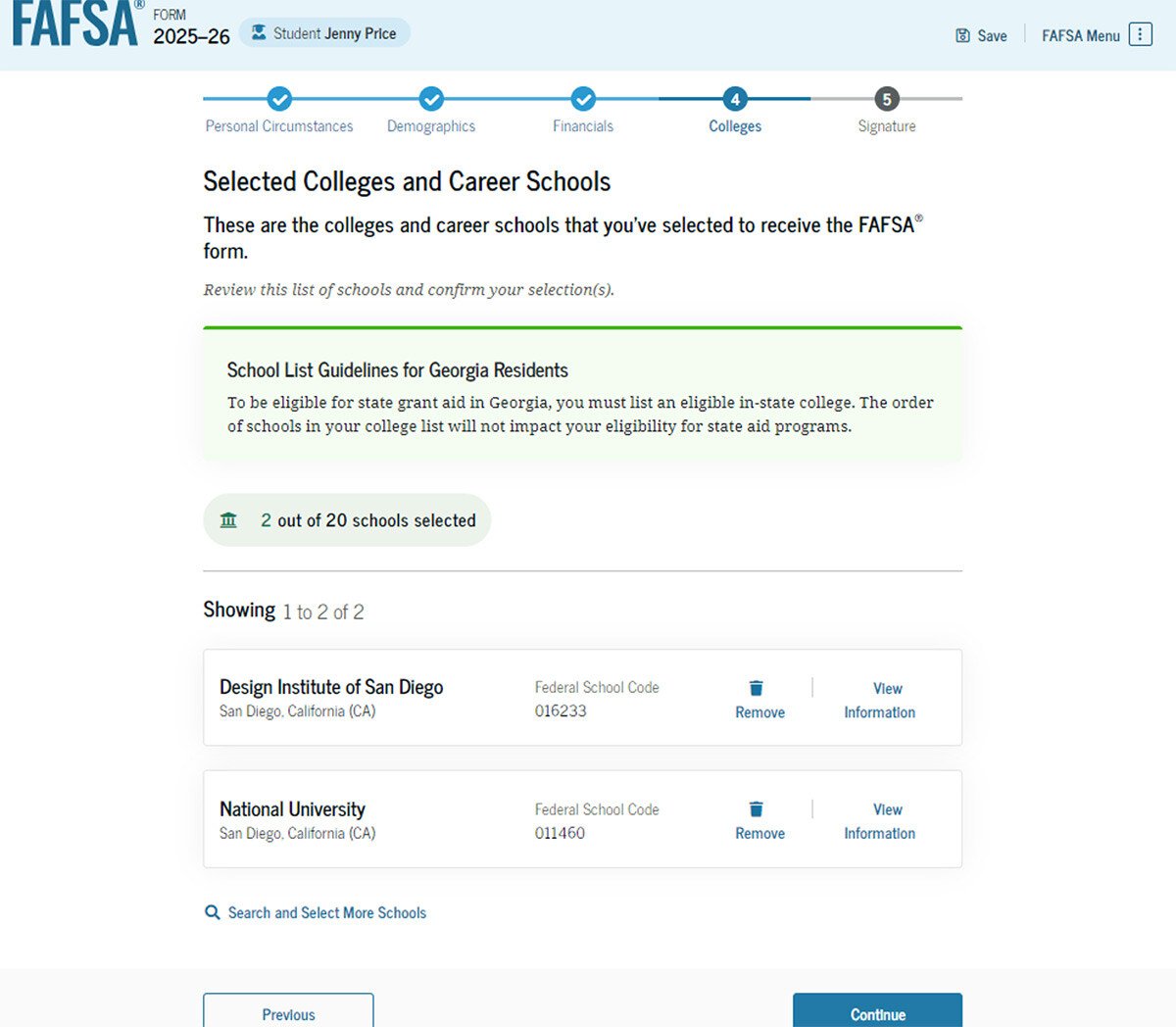Click the institution building icon in schools counter
Screen dimensions: 1176x1027
pos(228,520)
